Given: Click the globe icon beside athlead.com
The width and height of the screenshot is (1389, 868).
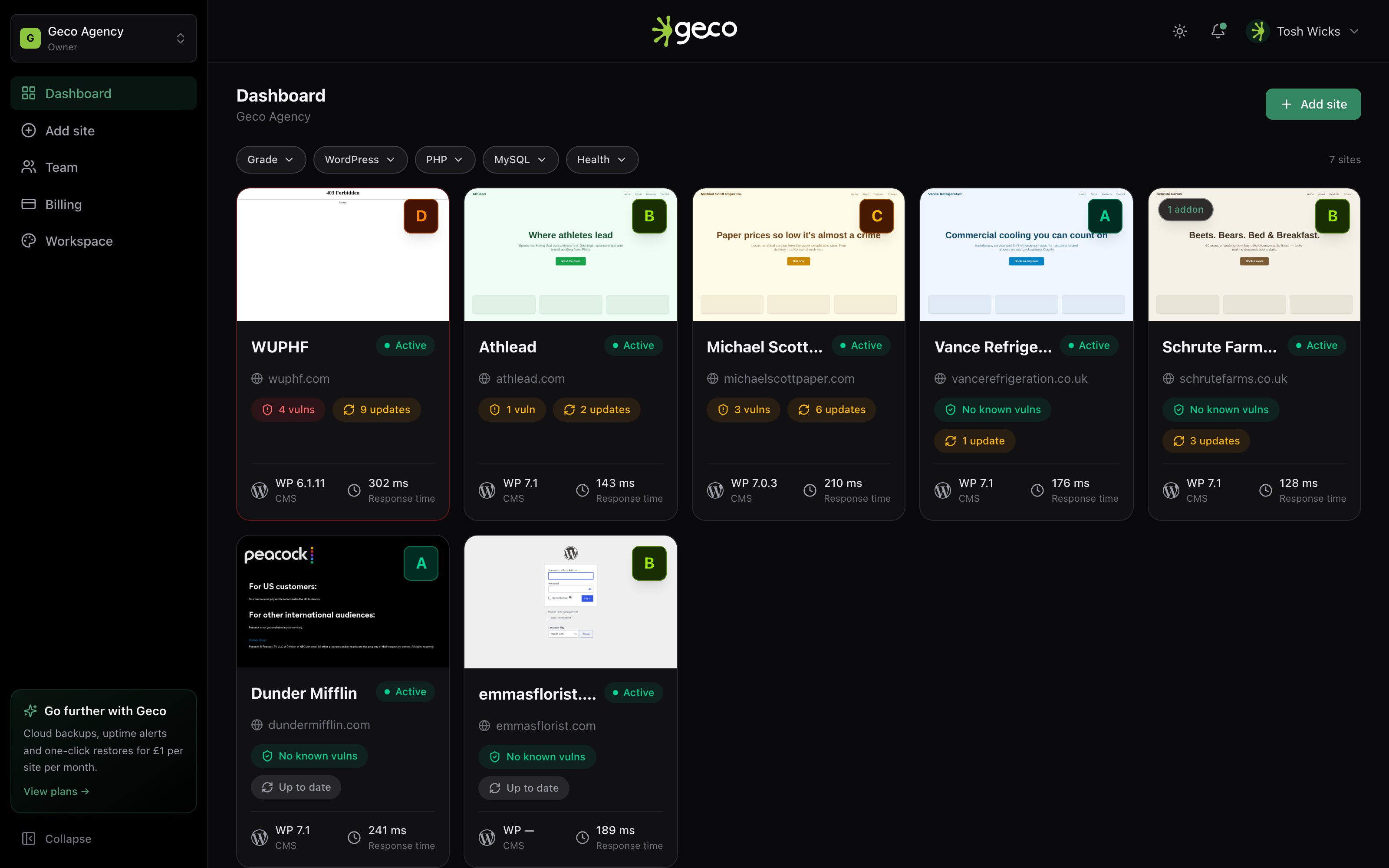Looking at the screenshot, I should [x=484, y=378].
